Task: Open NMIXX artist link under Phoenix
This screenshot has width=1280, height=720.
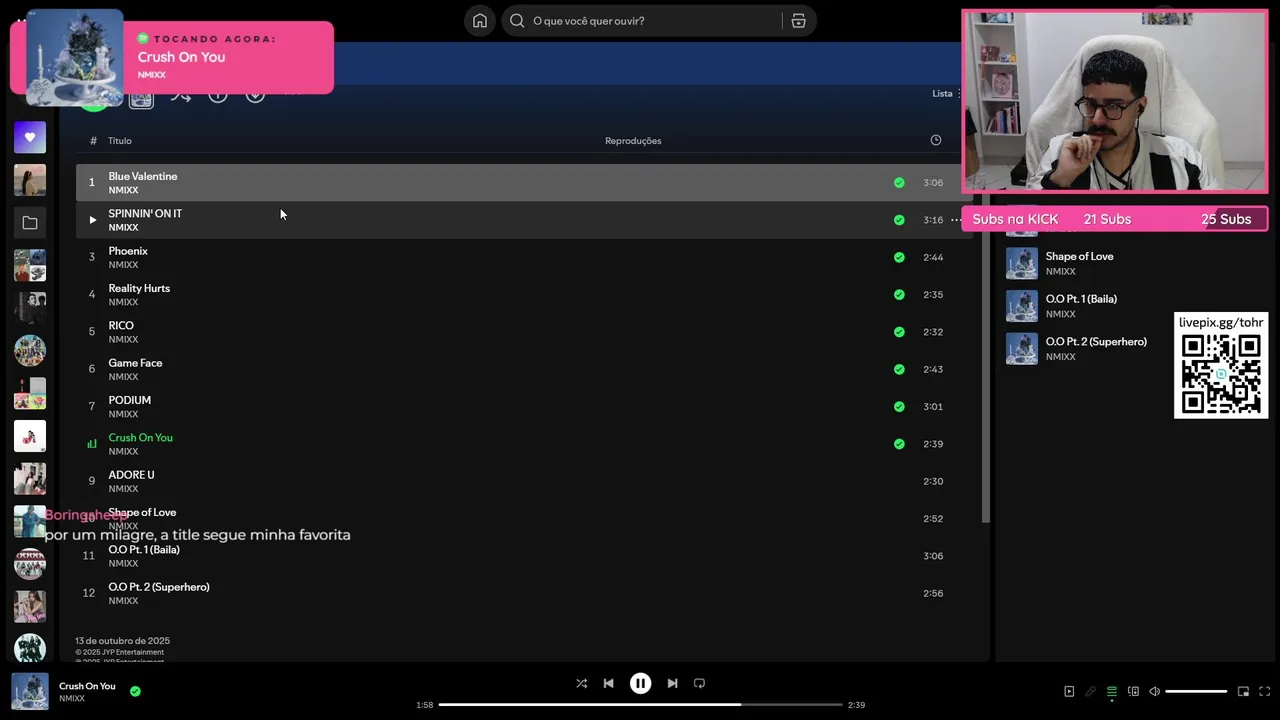Action: (123, 265)
